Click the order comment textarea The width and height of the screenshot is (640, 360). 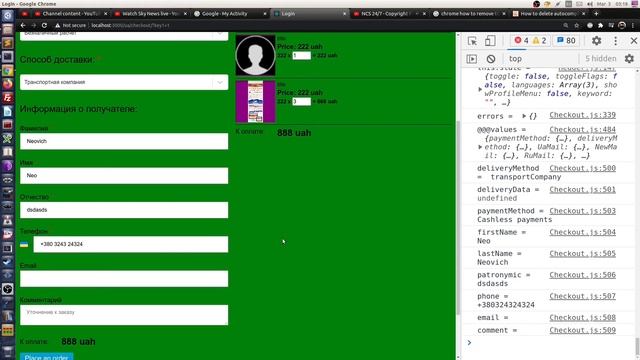point(124,315)
